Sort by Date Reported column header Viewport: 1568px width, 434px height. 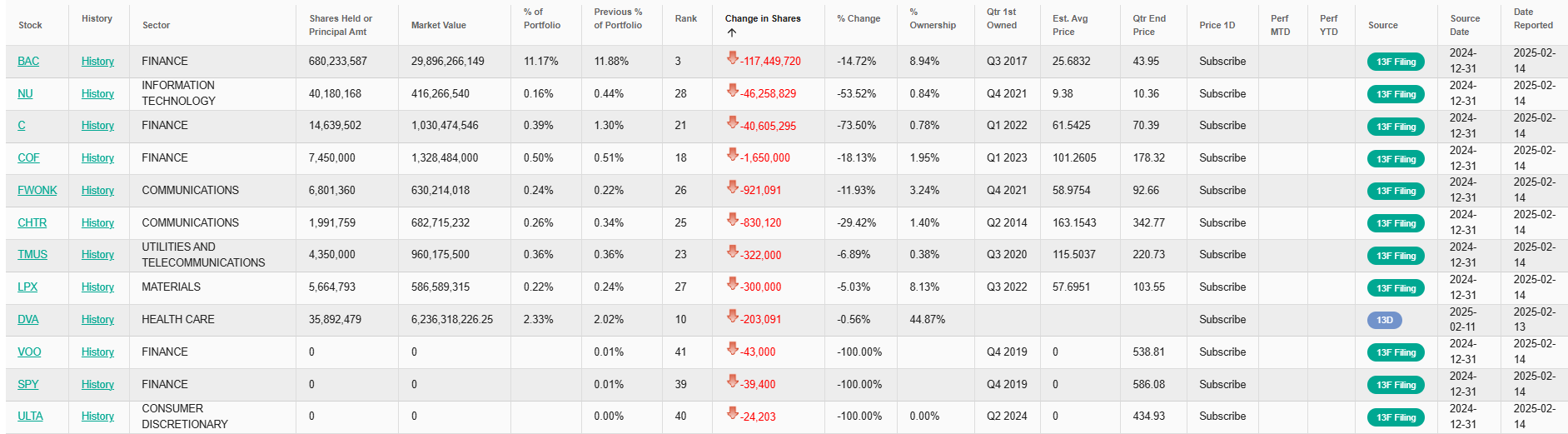click(1533, 18)
